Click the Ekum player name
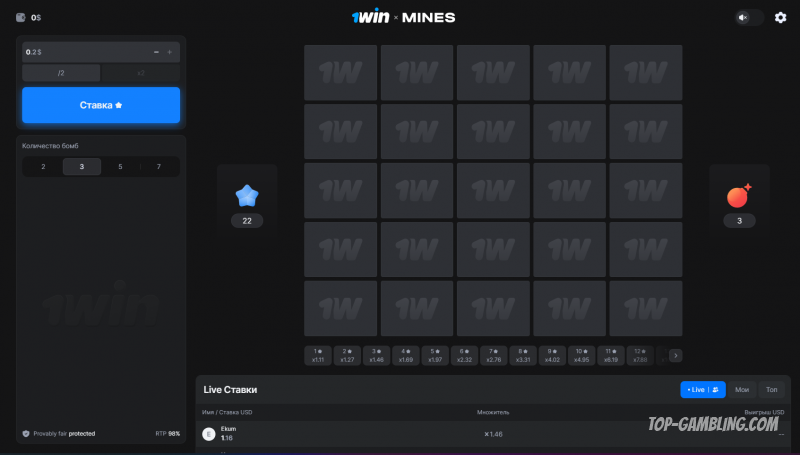800x455 pixels. (228, 429)
